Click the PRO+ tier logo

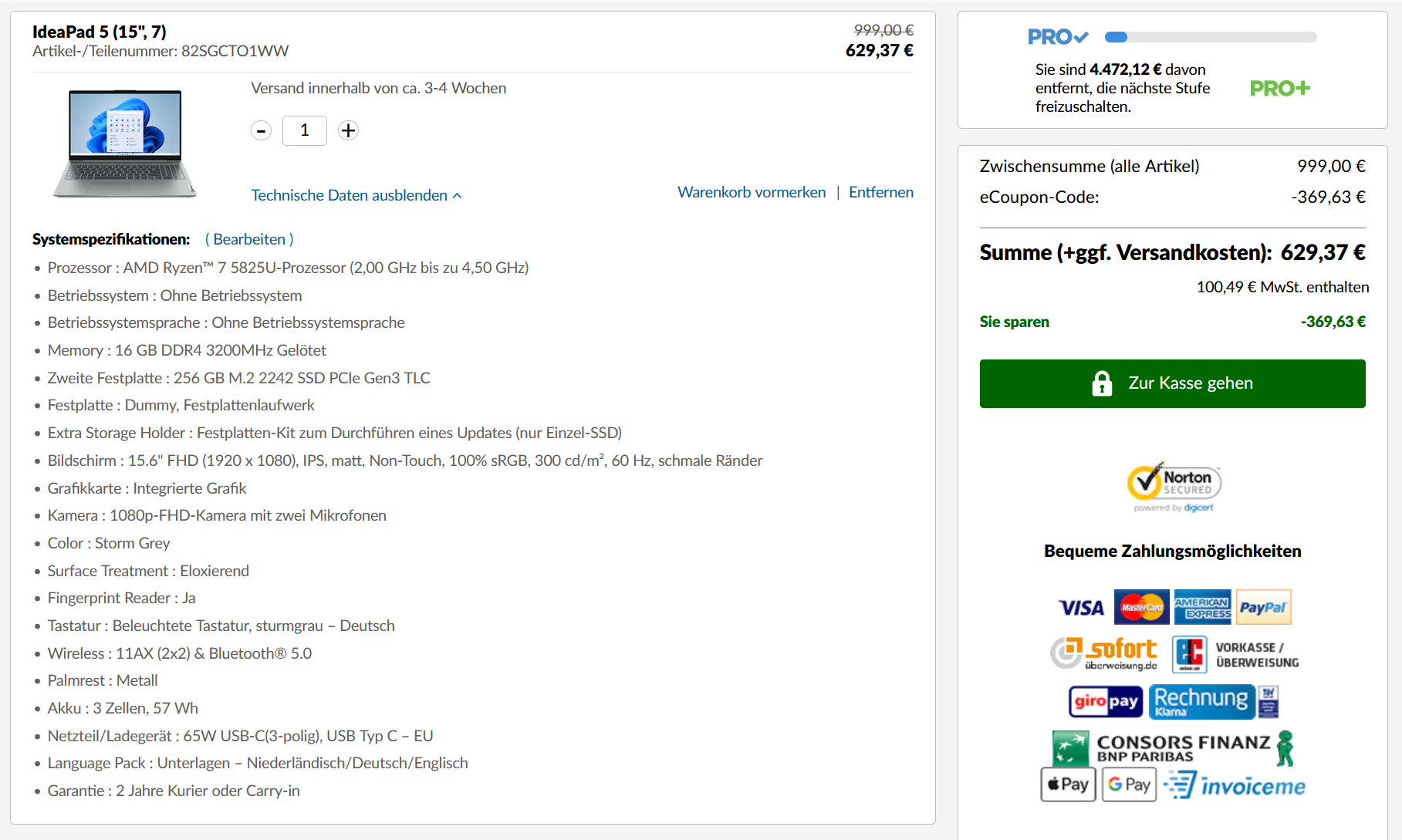tap(1280, 89)
